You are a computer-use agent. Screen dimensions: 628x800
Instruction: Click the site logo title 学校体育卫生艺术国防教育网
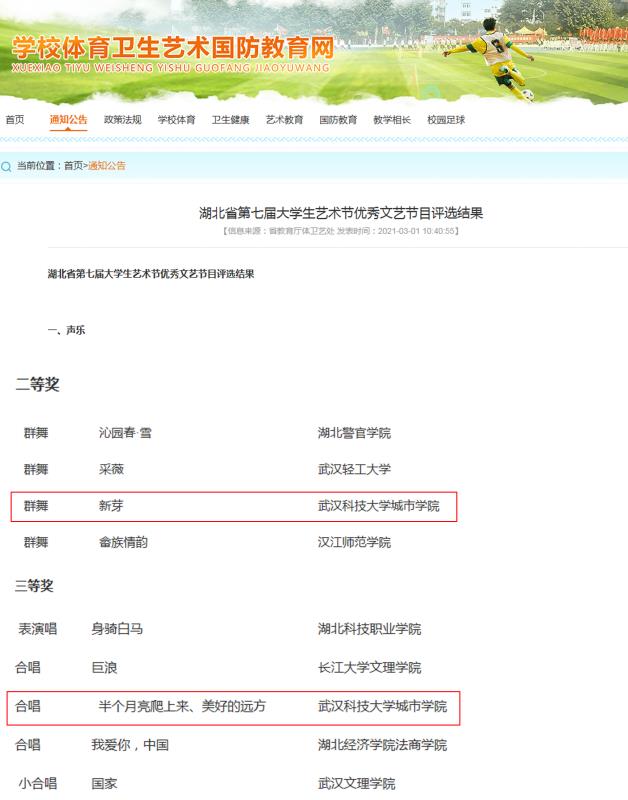click(170, 46)
